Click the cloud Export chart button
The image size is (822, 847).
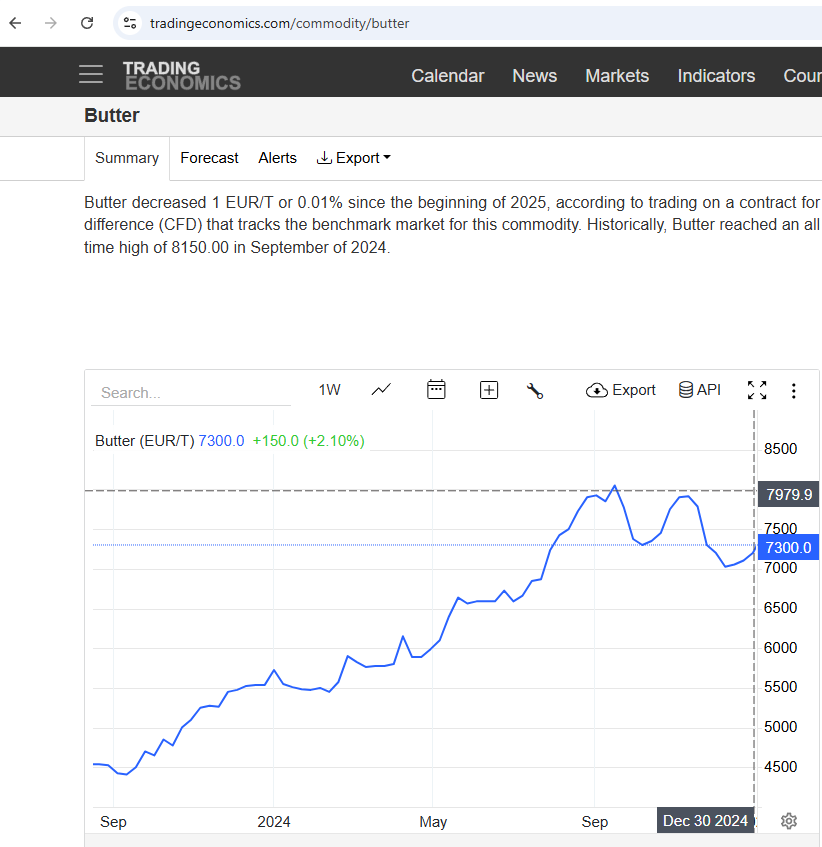(x=621, y=390)
